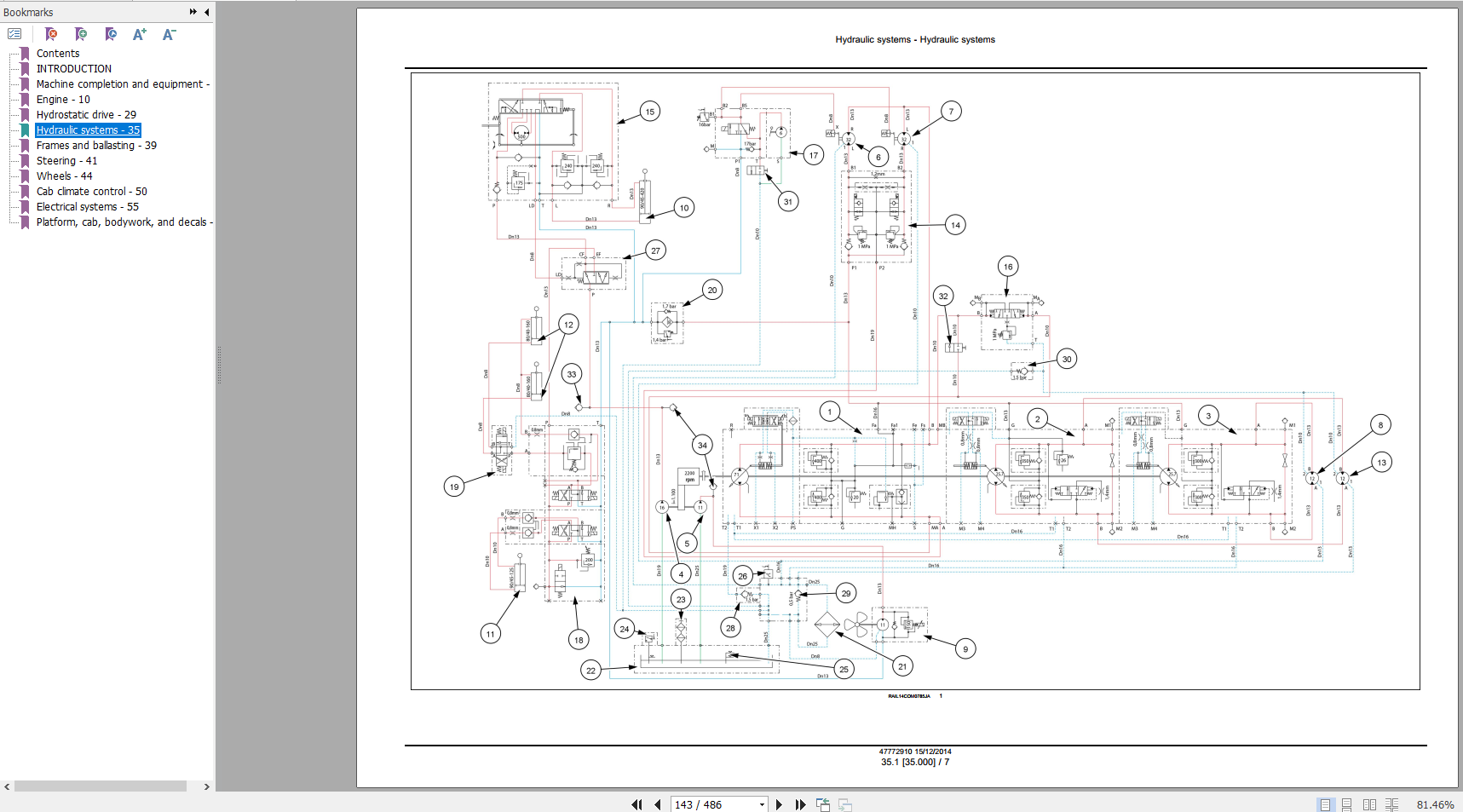Open the Steering - 41 bookmark
1463x812 pixels.
66,161
